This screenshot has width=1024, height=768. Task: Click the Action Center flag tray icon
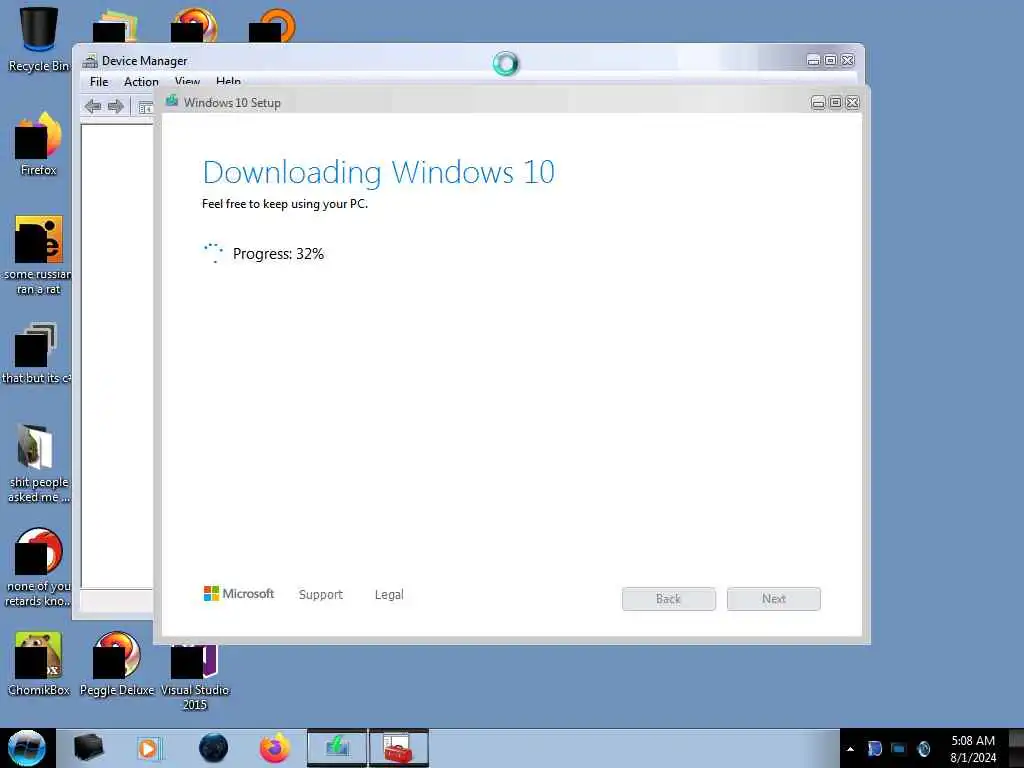coord(874,749)
